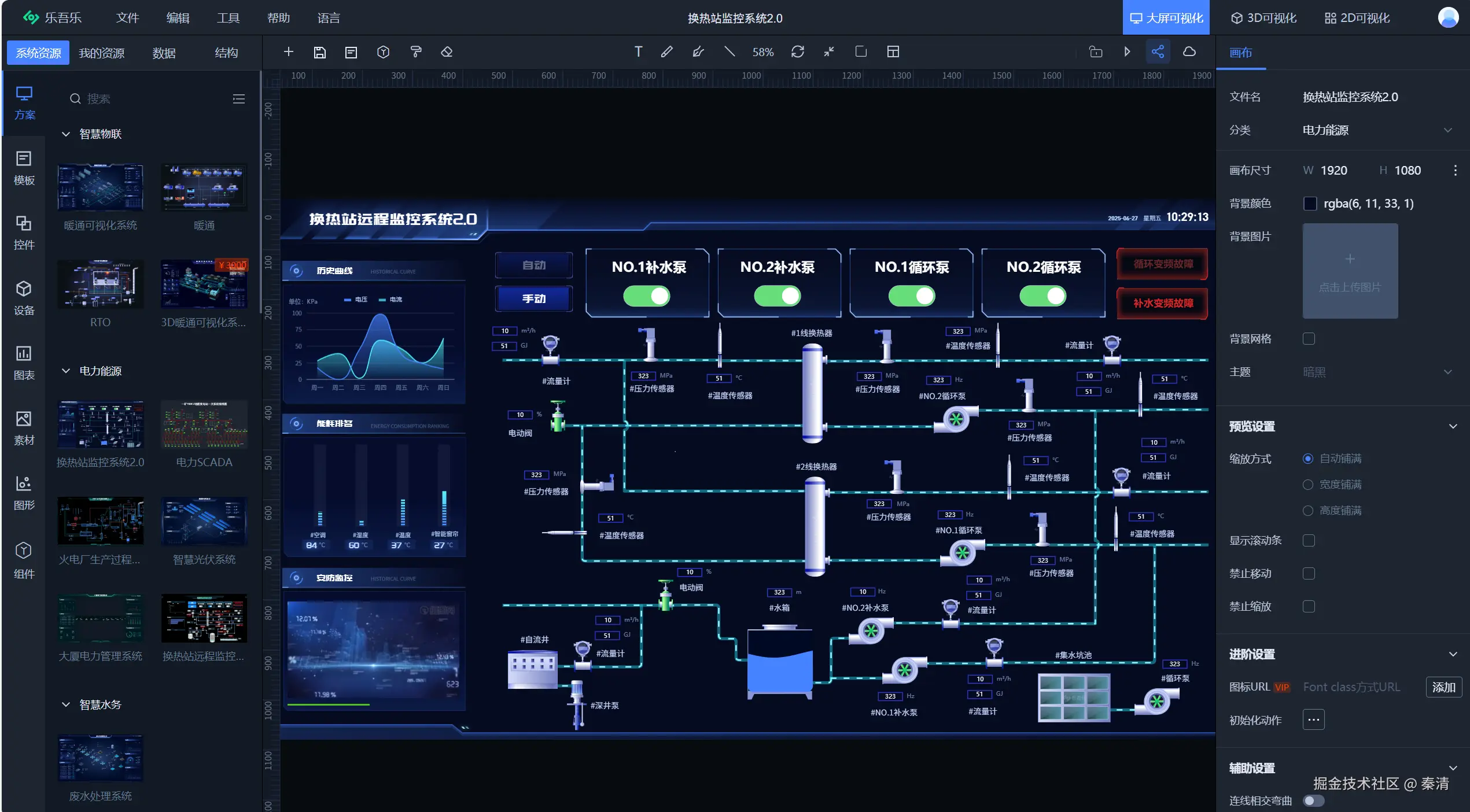The height and width of the screenshot is (812, 1470).
Task: Collapse the 智慧物联 category
Action: click(66, 134)
